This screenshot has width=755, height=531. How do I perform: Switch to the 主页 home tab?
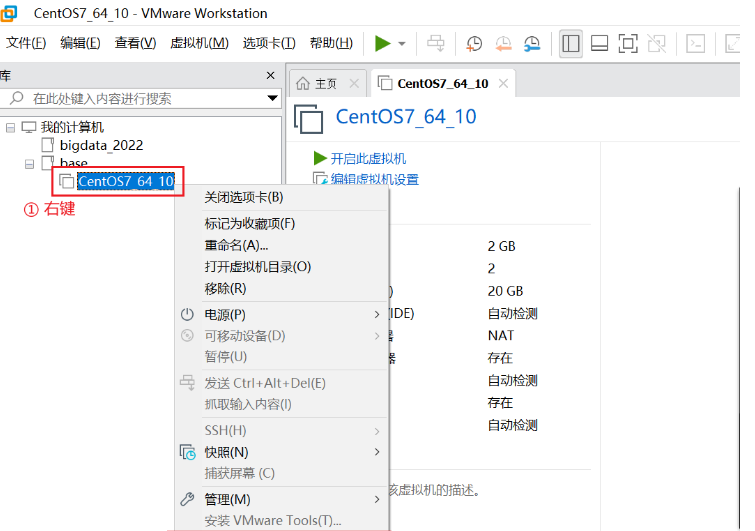pos(326,84)
